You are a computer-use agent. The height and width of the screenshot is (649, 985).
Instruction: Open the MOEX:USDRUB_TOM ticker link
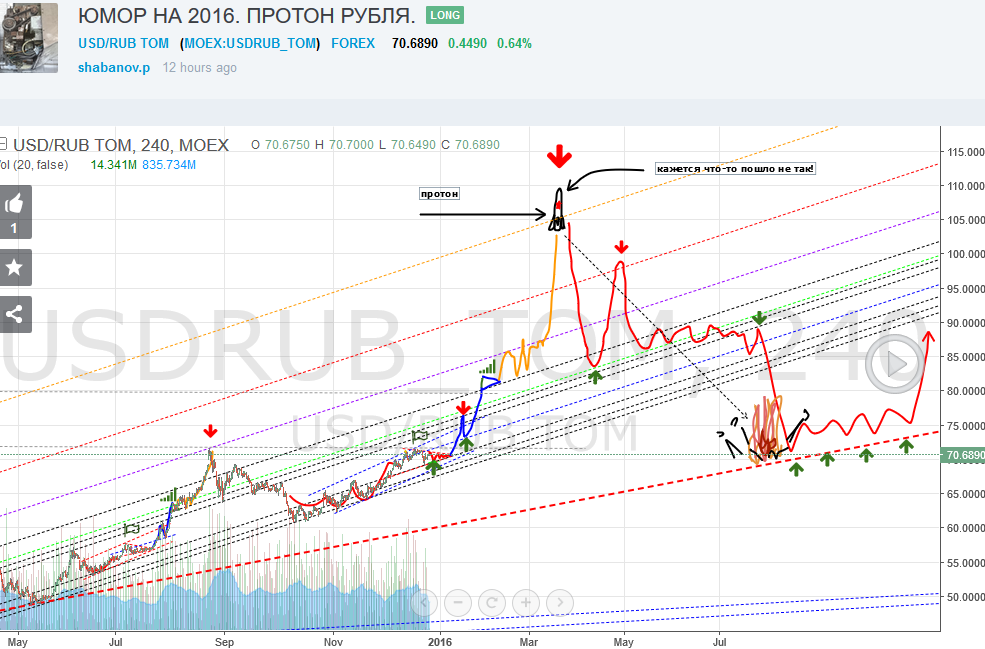click(251, 43)
